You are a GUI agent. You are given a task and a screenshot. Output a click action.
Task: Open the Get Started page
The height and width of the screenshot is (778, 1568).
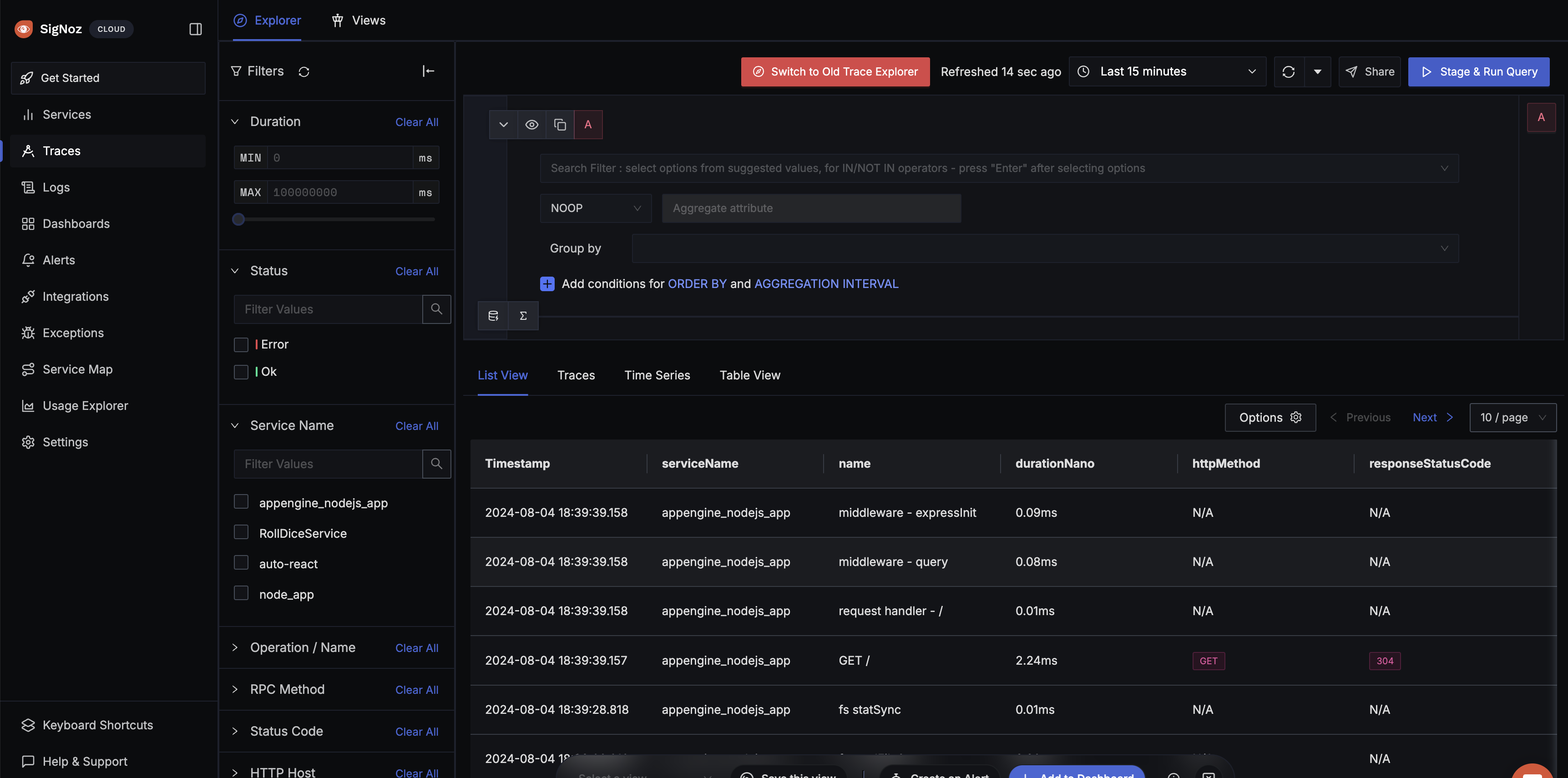point(108,78)
